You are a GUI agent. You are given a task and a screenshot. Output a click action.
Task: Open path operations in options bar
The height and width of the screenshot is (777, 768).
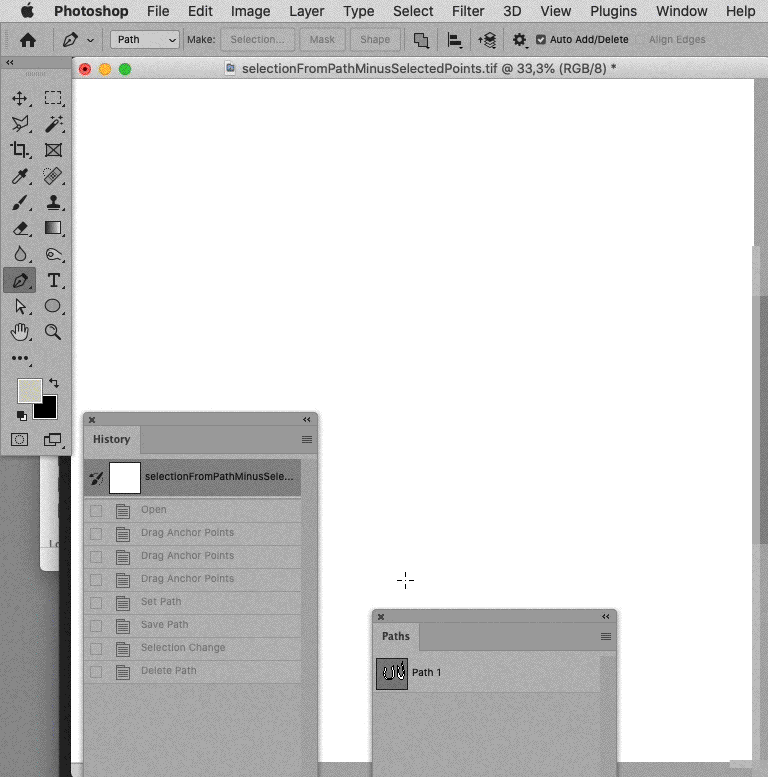click(421, 40)
